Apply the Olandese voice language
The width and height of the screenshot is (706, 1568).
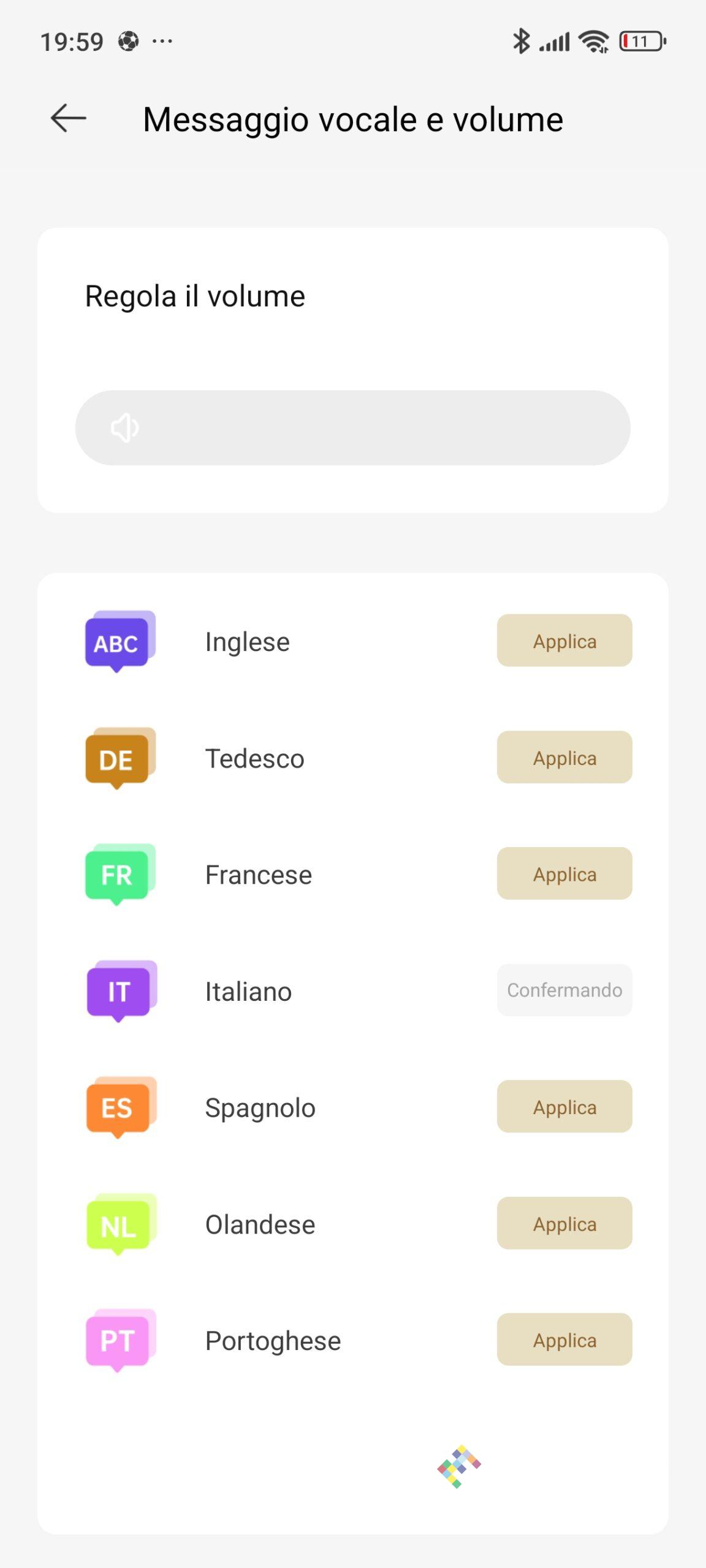pos(564,1223)
